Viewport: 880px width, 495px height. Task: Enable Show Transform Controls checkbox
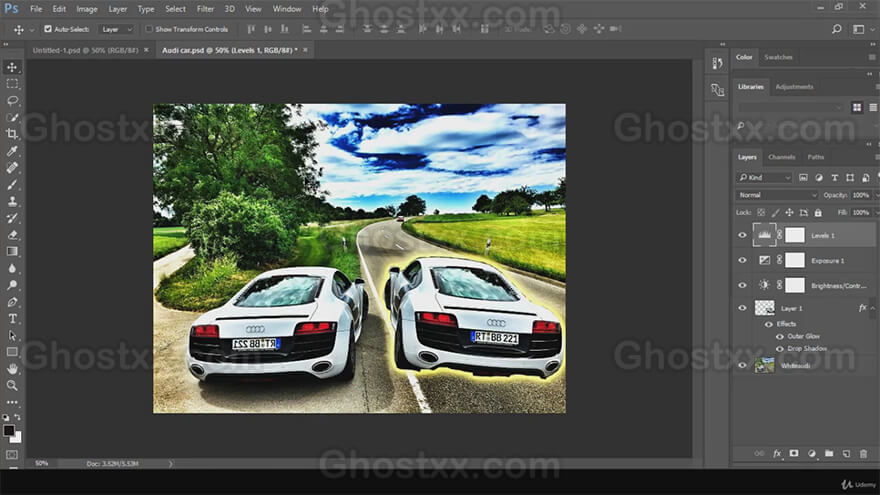point(149,29)
